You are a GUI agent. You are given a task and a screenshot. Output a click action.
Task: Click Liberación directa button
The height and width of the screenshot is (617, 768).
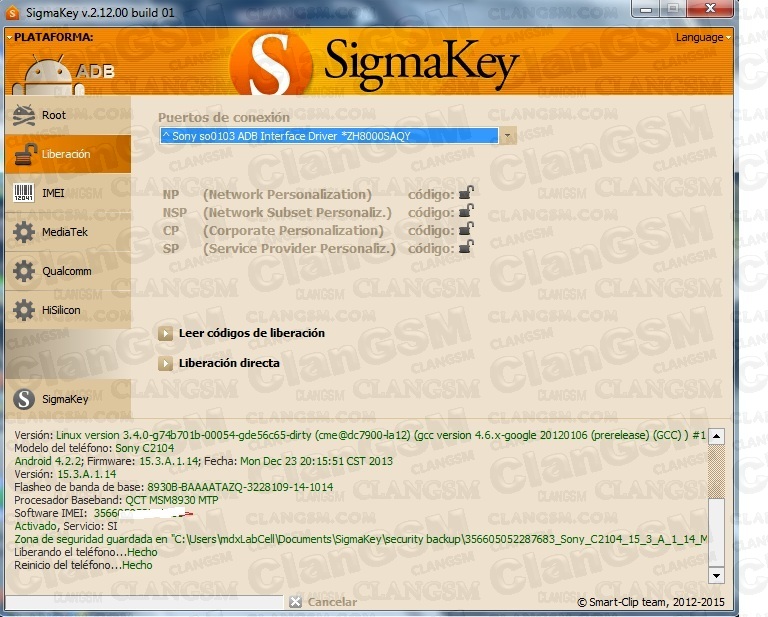219,363
